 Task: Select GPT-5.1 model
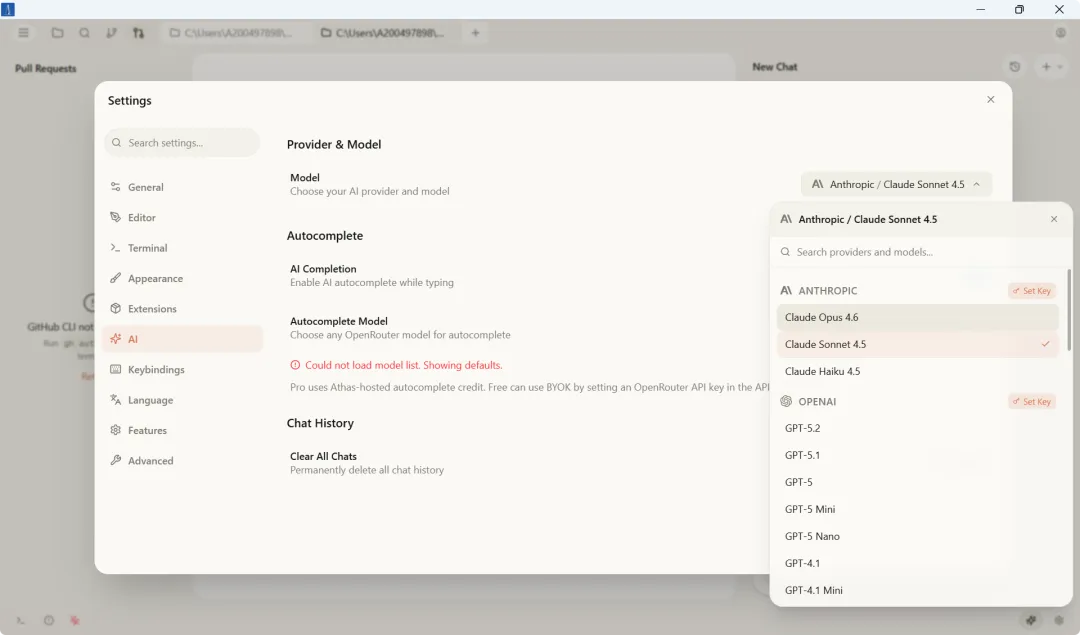pos(917,455)
